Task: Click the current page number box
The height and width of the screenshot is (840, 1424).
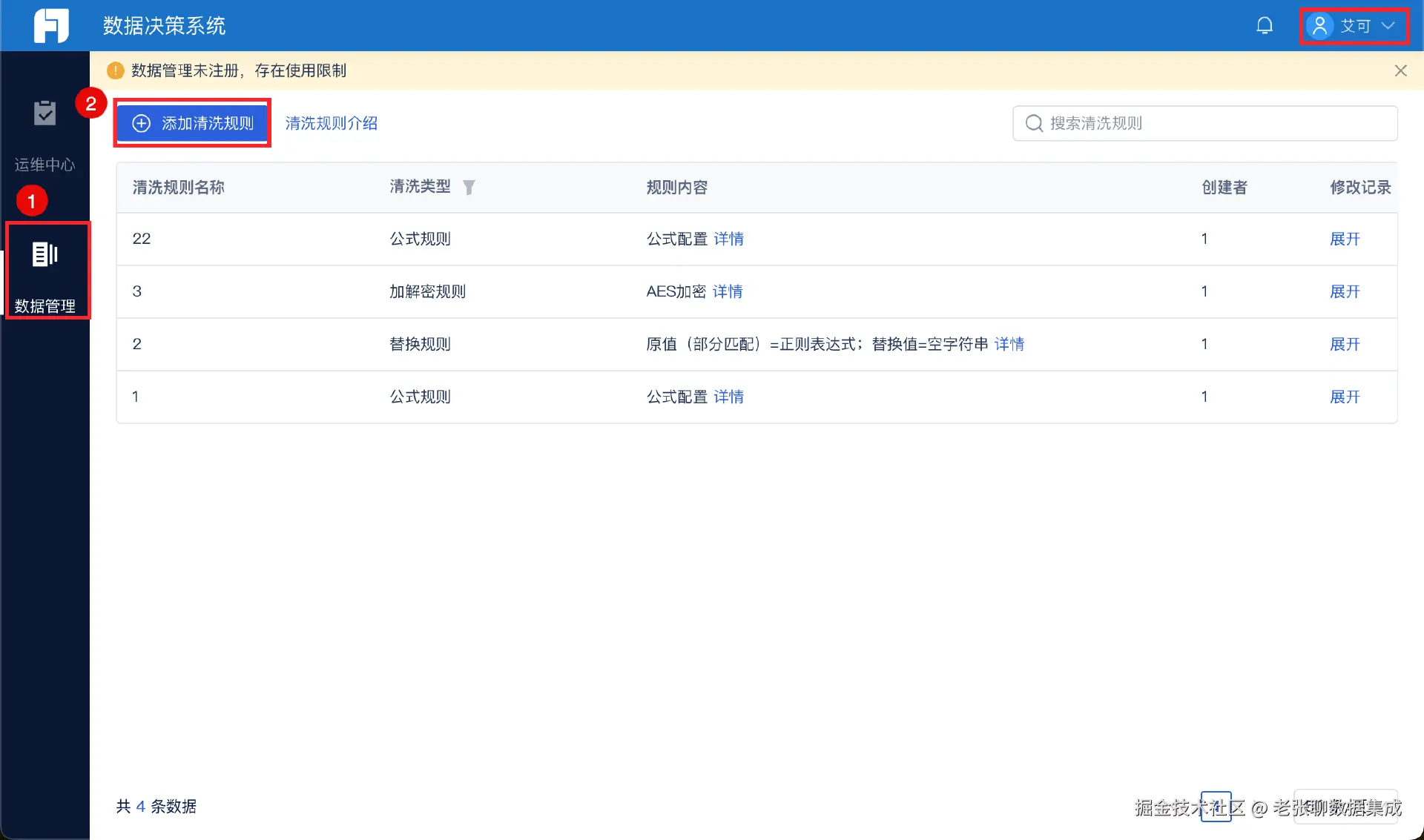Action: (1216, 807)
